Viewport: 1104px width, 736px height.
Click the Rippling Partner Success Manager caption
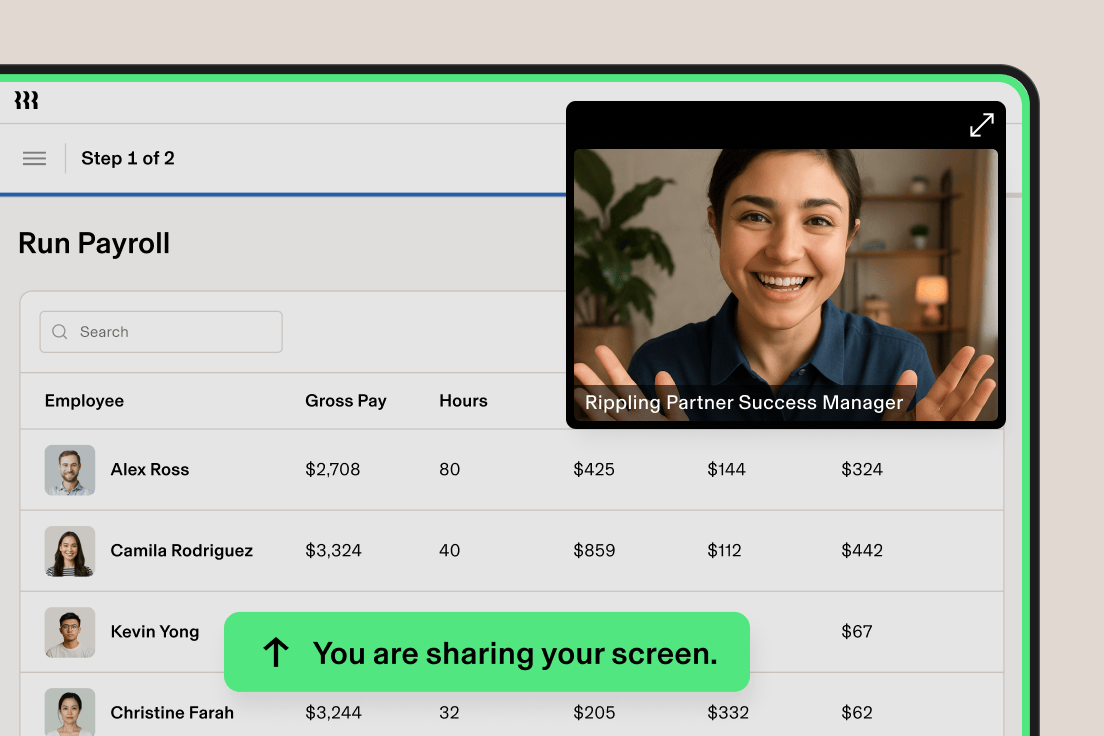point(744,403)
